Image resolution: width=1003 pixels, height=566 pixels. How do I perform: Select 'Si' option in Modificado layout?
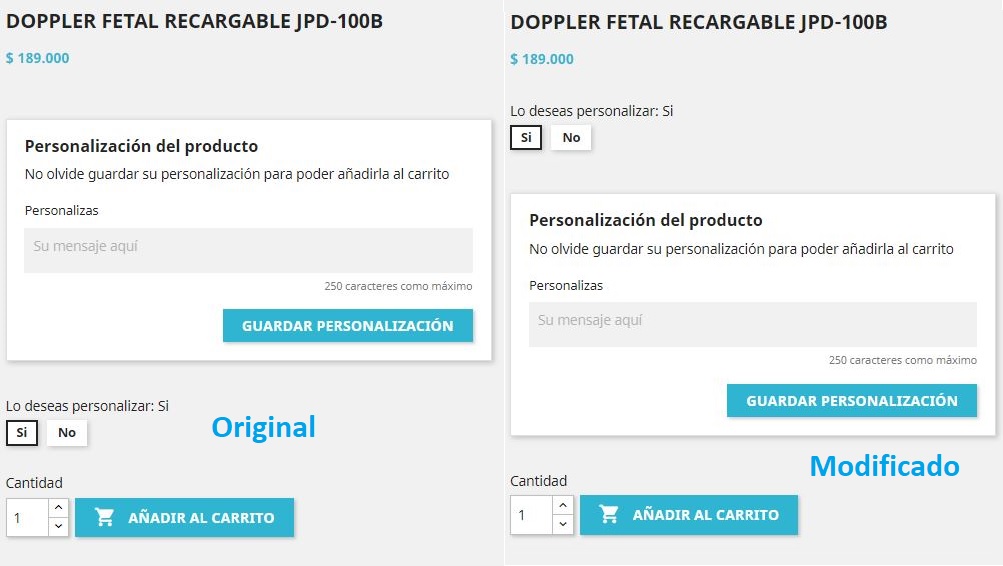526,138
